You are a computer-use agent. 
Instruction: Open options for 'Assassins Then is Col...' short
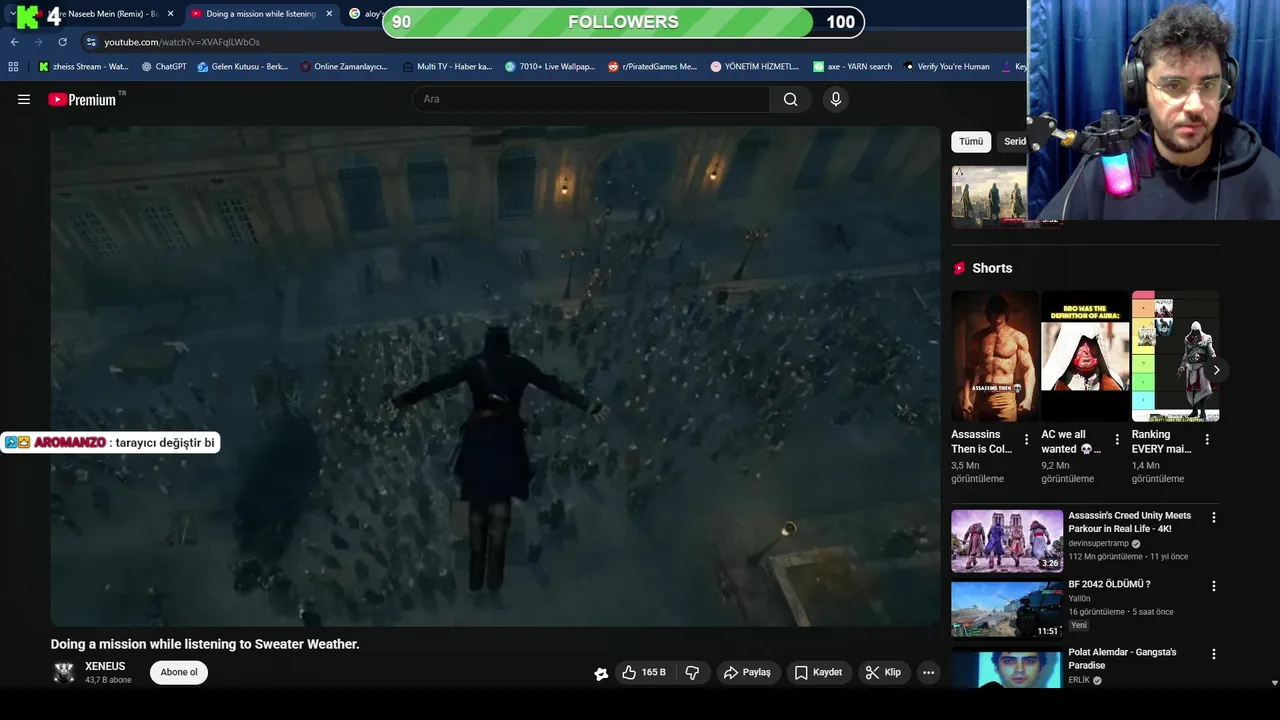coord(1026,440)
